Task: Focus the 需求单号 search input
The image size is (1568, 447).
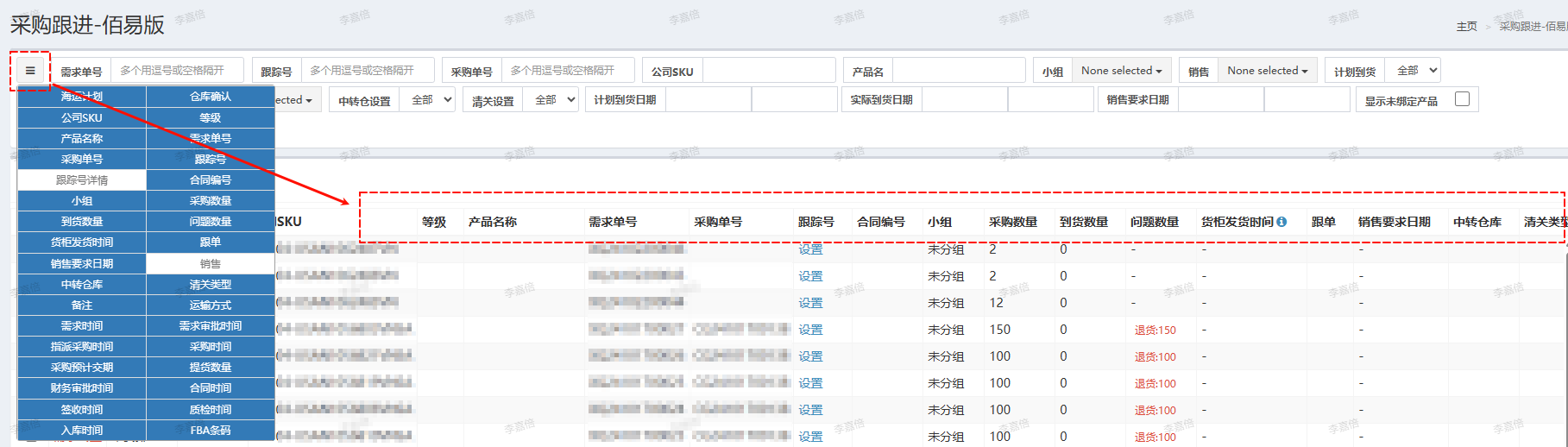Action: tap(177, 71)
